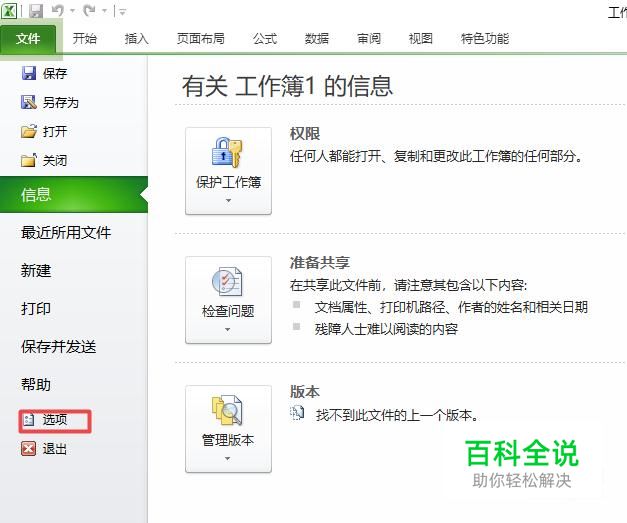The height and width of the screenshot is (523, 627).
Task: Click the document icon beside 找不到此文件的上一个版本
Action: pyautogui.click(x=297, y=413)
